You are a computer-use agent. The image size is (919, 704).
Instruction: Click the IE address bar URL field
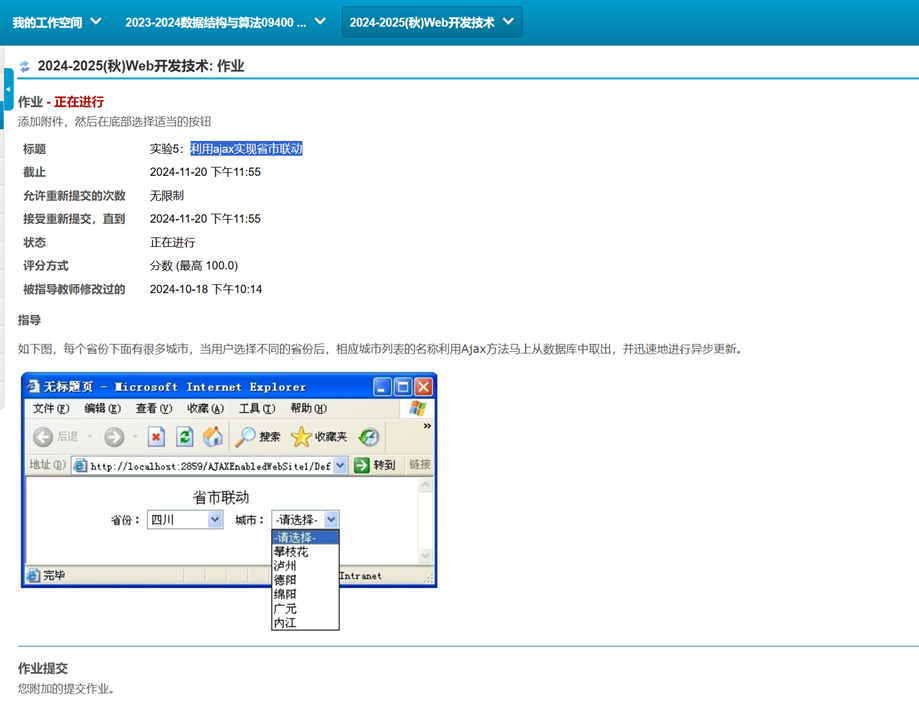pyautogui.click(x=210, y=466)
